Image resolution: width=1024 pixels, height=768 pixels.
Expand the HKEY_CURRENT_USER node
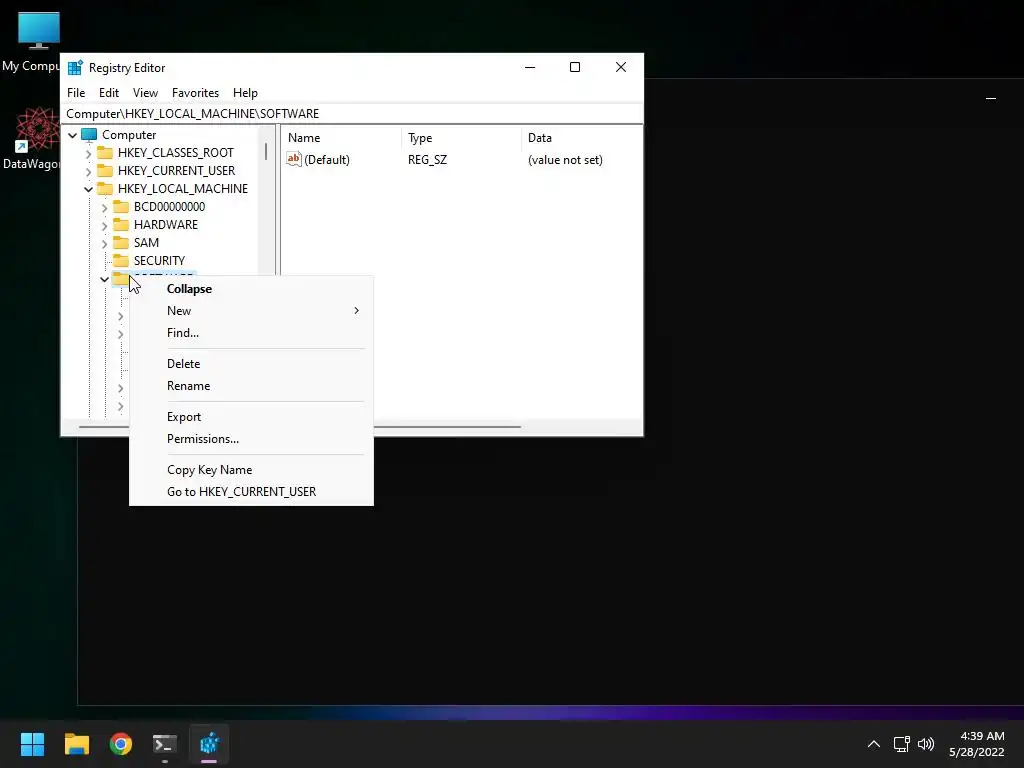point(89,171)
